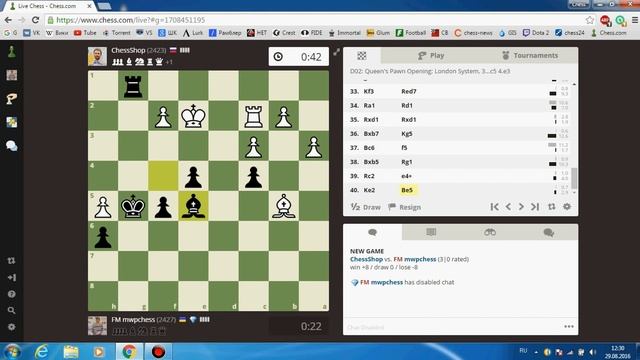Open the binoculars watch tab
Viewport: 640px width, 360px height.
tap(490, 232)
